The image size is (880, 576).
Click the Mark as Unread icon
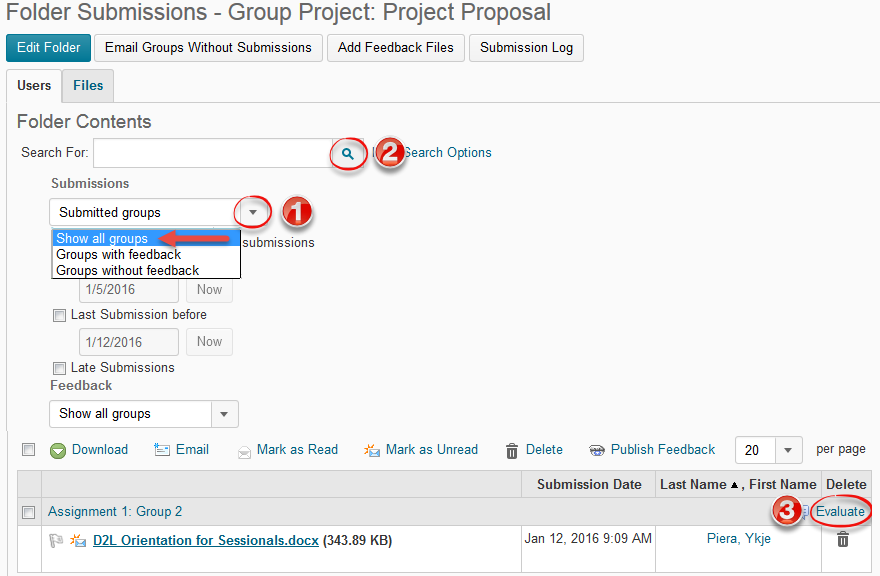[x=372, y=450]
